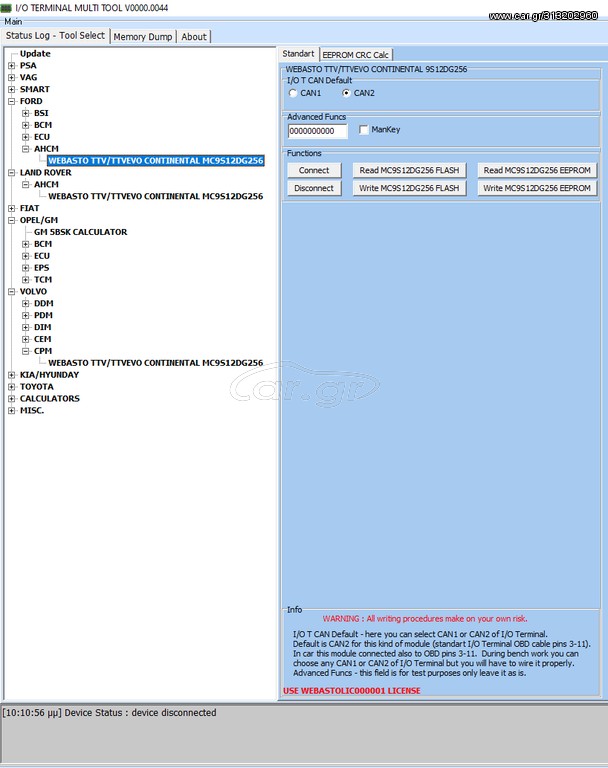Screen dimensions: 608x768
Task: Click the red WARNING writing procedures text
Action: 425,619
